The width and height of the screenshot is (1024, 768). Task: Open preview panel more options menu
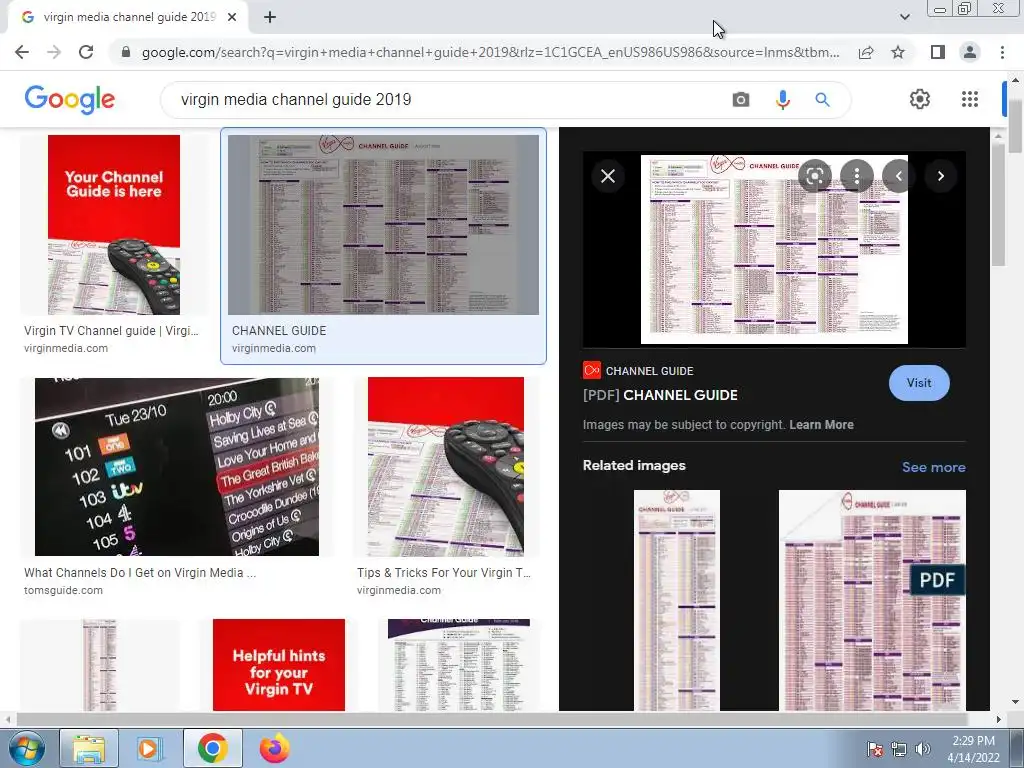pos(857,176)
